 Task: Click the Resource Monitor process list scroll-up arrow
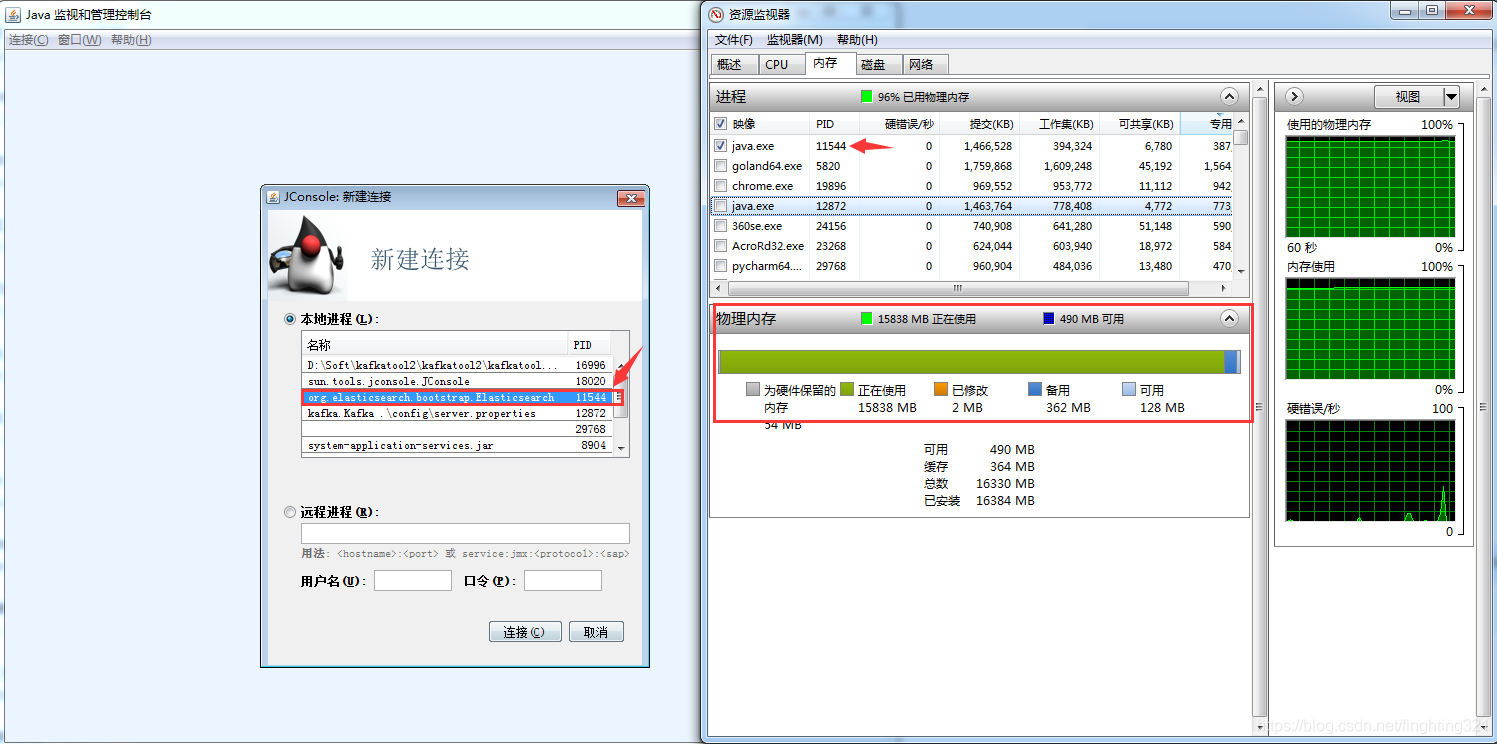pos(1241,123)
